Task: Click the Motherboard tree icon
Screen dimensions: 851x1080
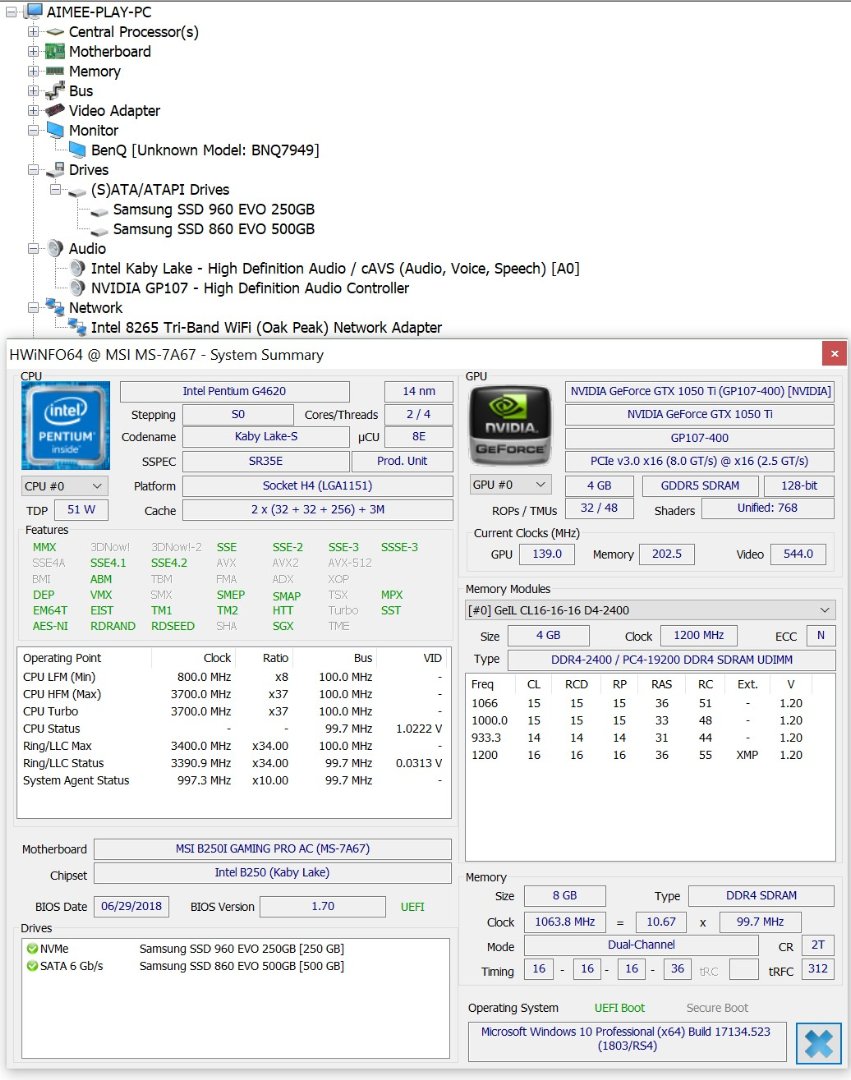Action: [x=55, y=52]
